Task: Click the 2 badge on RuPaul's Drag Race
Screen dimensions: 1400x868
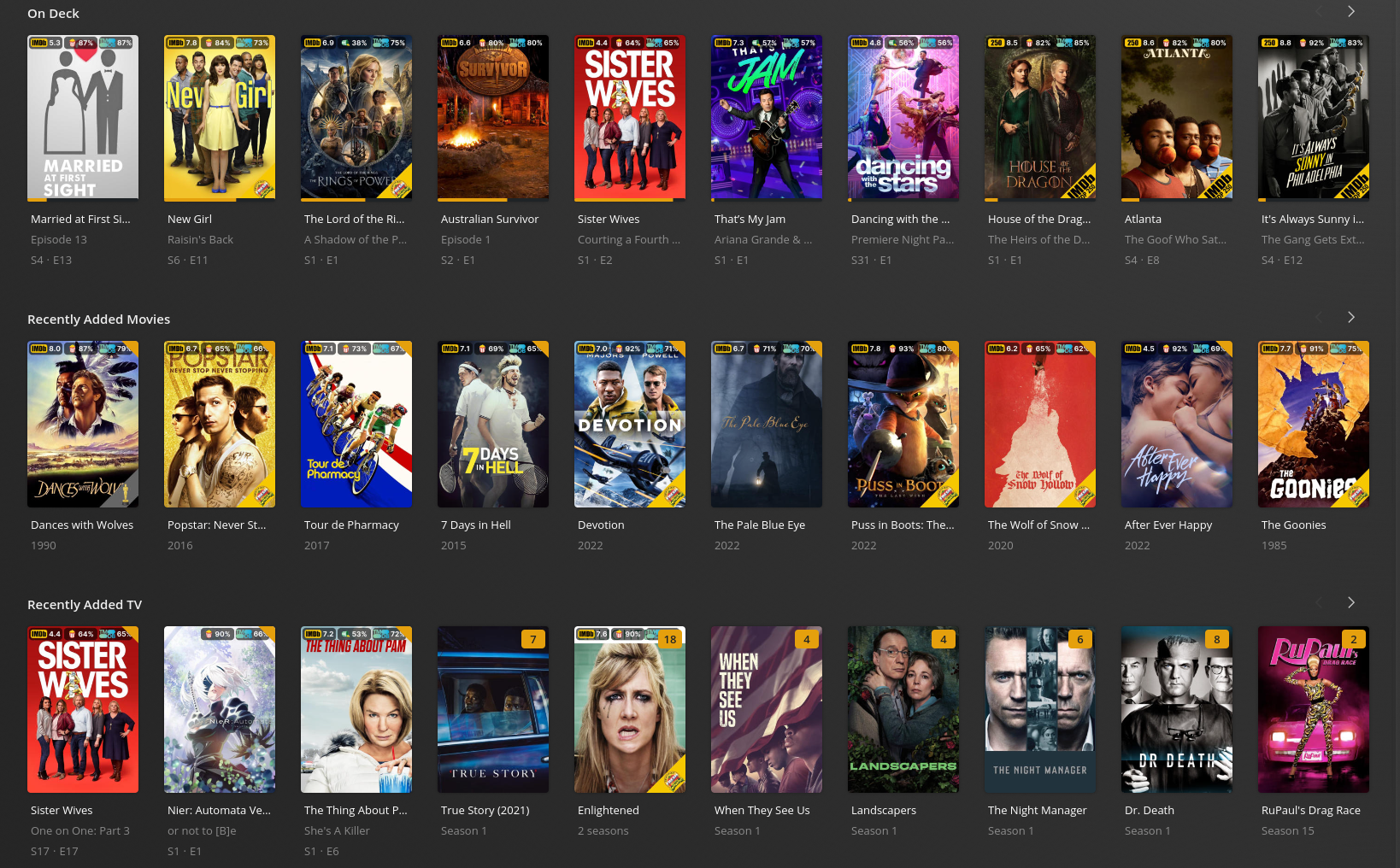Action: coord(1353,639)
